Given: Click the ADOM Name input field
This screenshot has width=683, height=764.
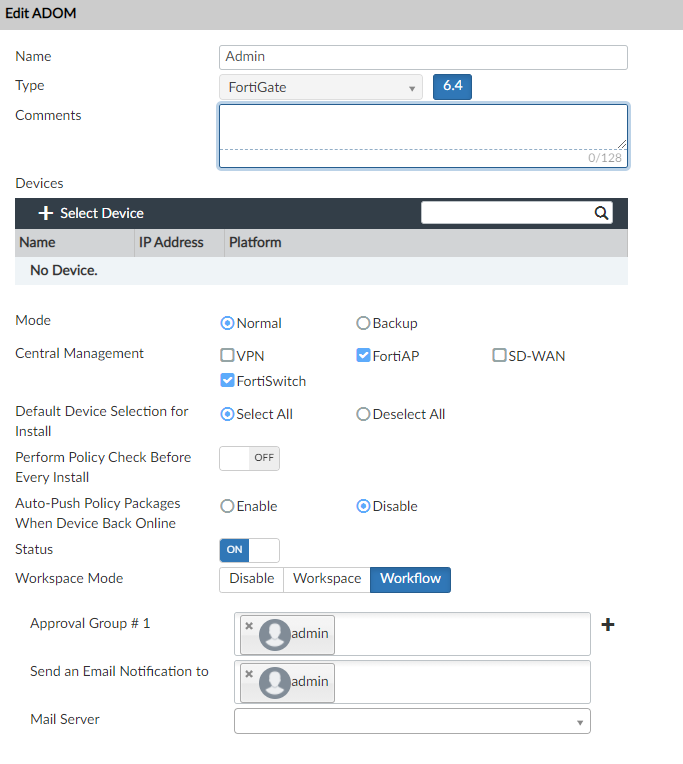Looking at the screenshot, I should (x=423, y=57).
